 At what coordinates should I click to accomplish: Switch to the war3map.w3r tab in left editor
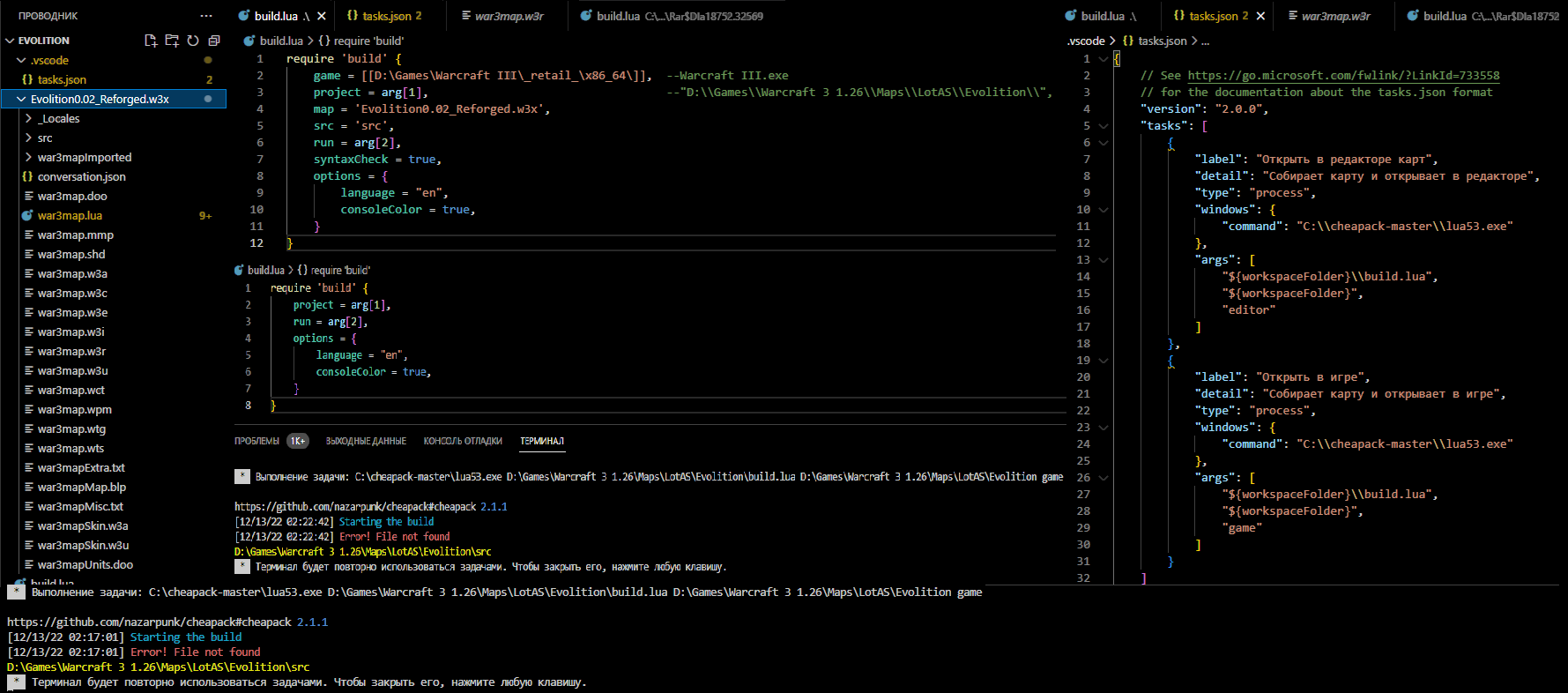(x=509, y=16)
